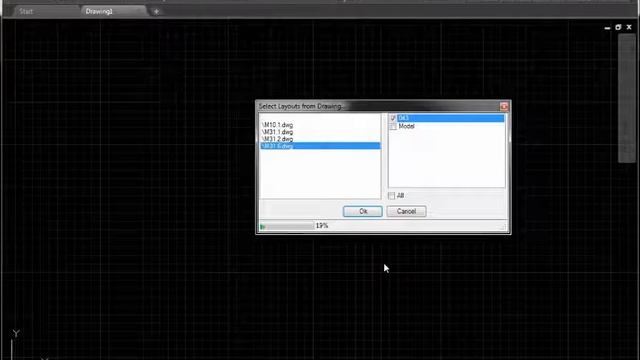Click the Cancel button

coord(407,211)
